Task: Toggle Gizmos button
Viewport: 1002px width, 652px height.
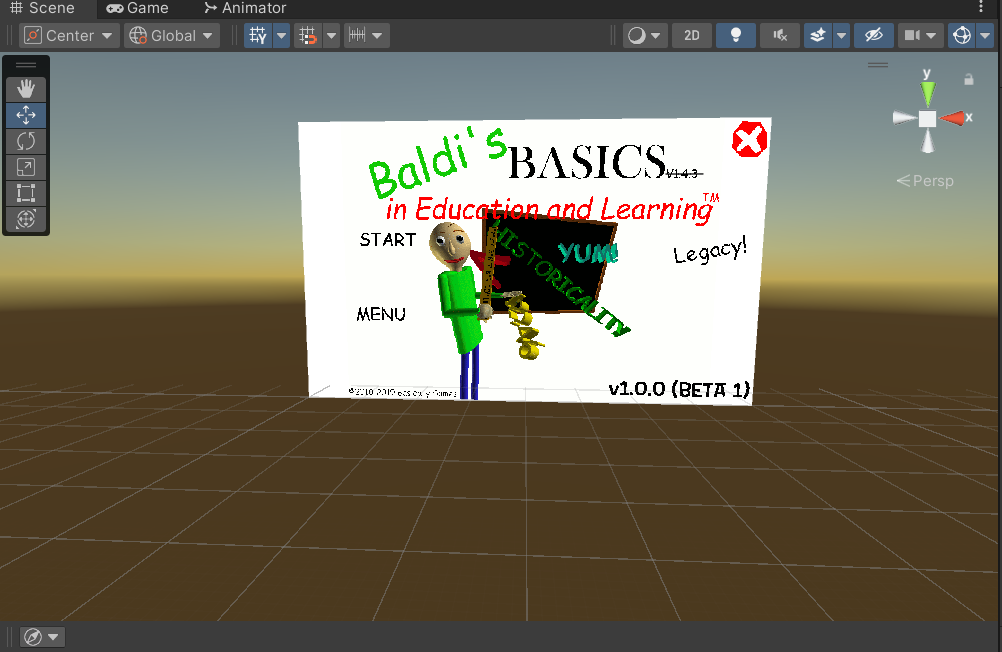Action: pyautogui.click(x=962, y=36)
